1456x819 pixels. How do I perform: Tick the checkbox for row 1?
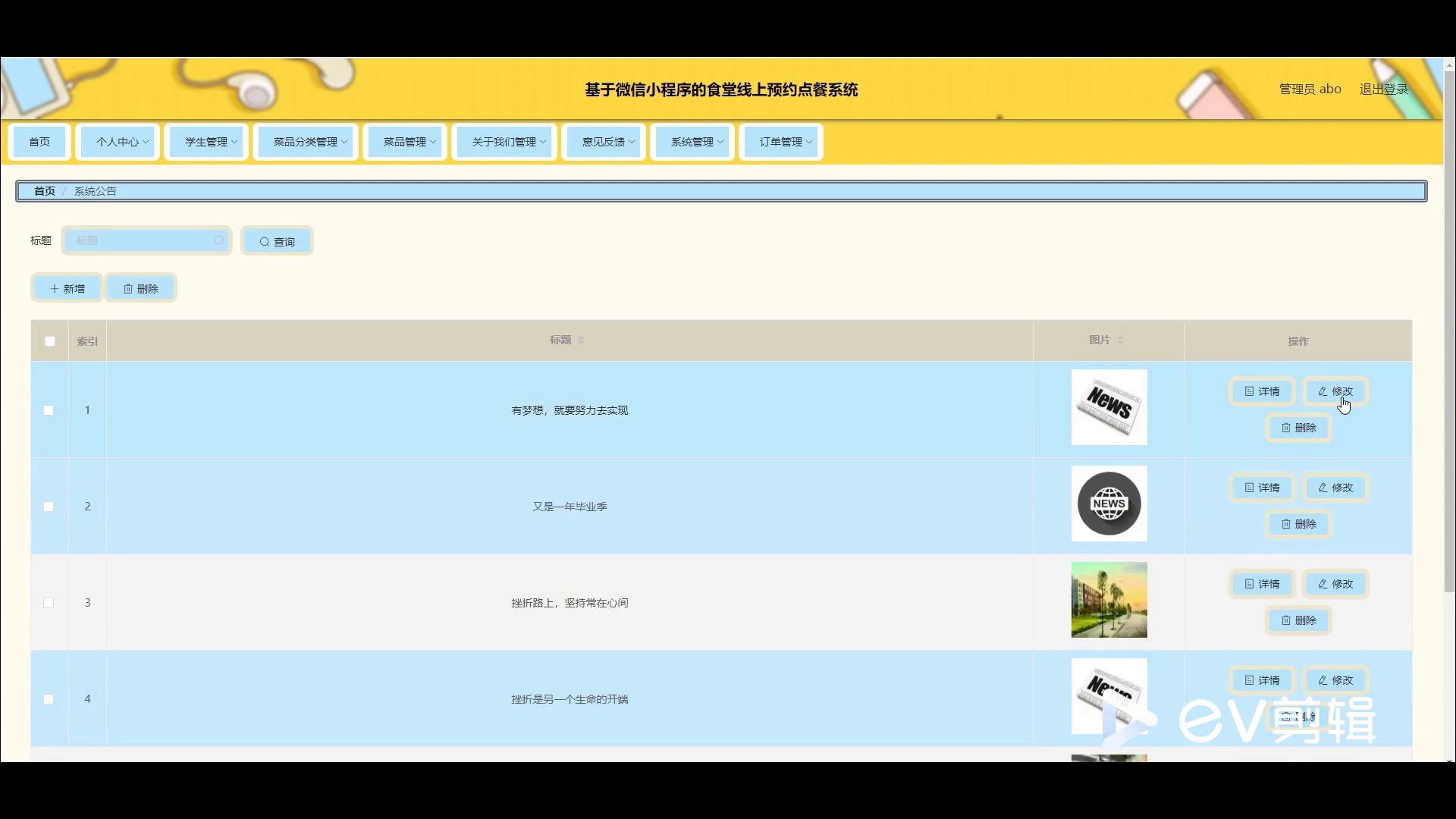click(x=49, y=410)
